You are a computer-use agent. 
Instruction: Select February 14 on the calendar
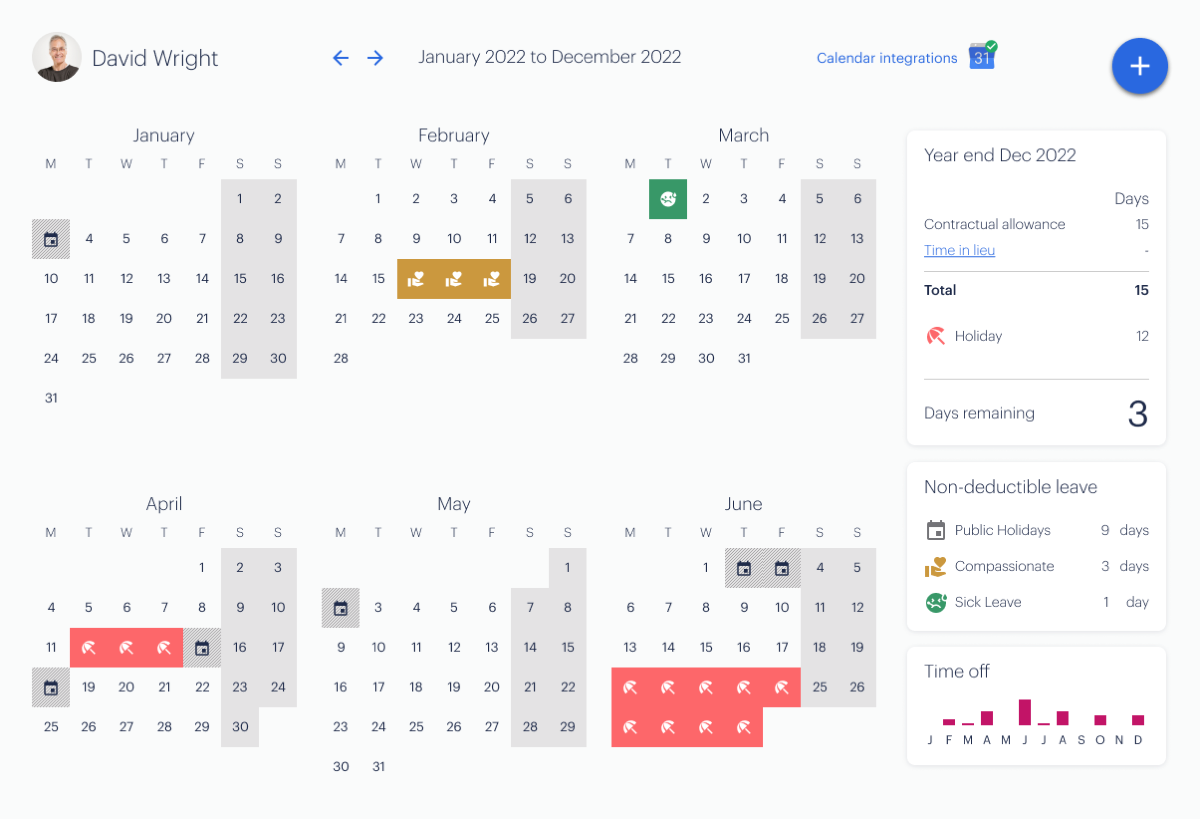coord(341,279)
